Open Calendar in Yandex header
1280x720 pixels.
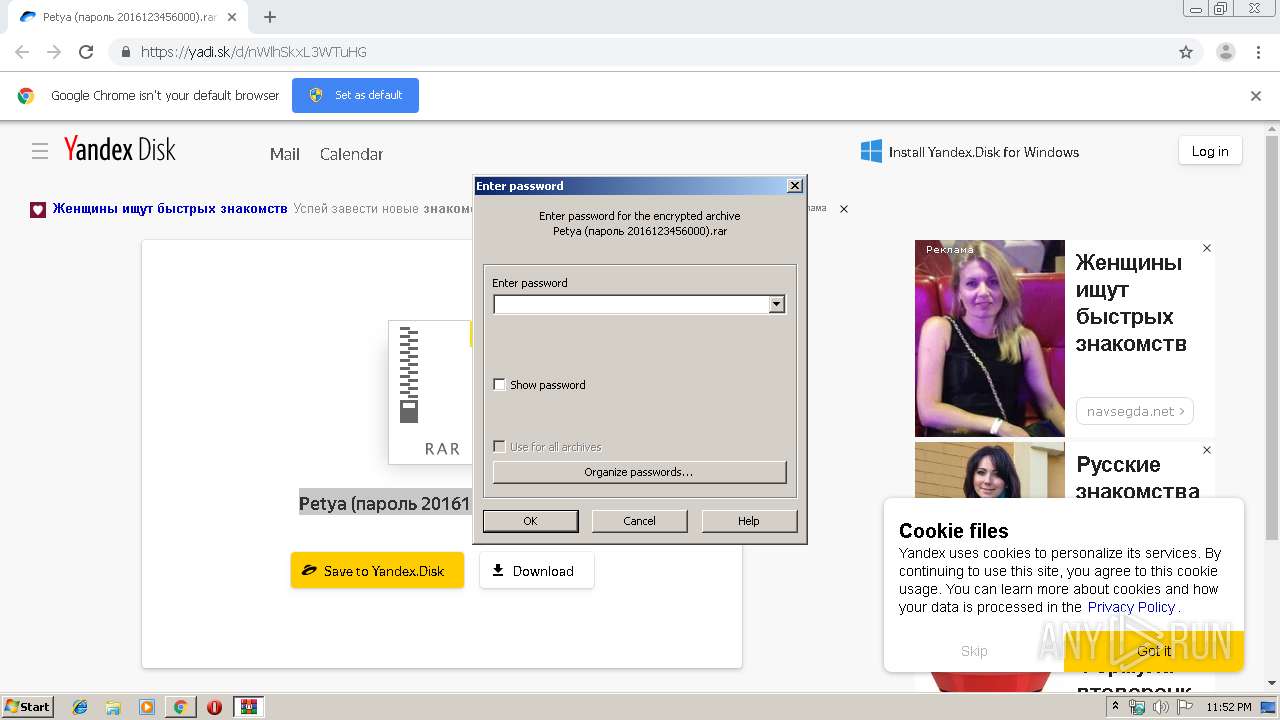tap(351, 154)
